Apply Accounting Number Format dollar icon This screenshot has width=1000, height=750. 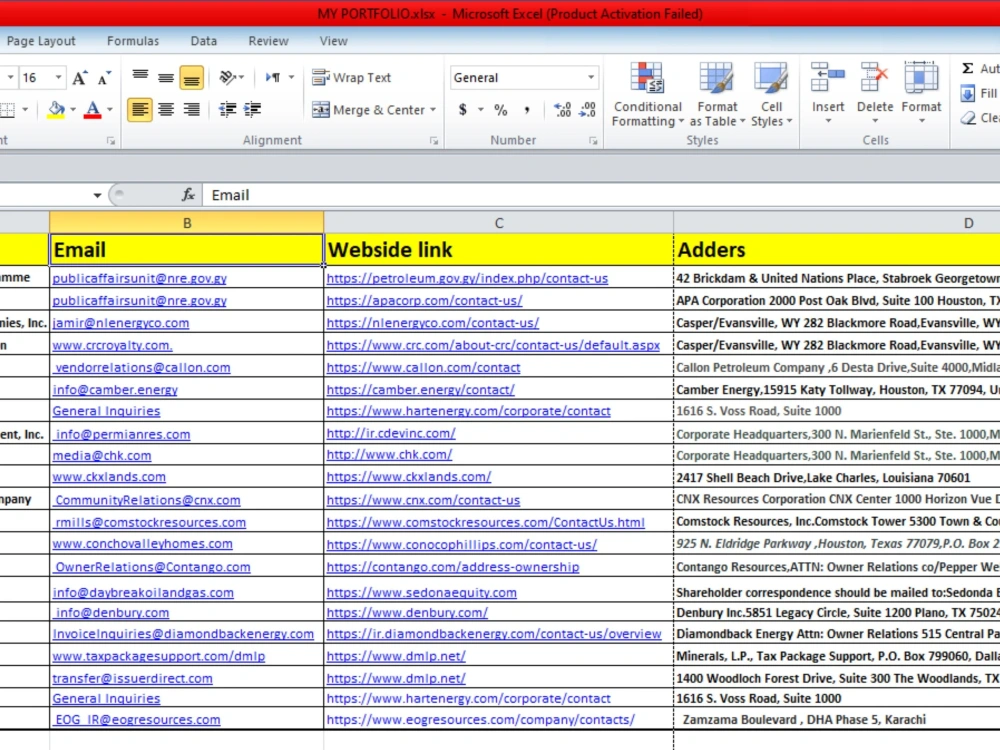coord(463,110)
